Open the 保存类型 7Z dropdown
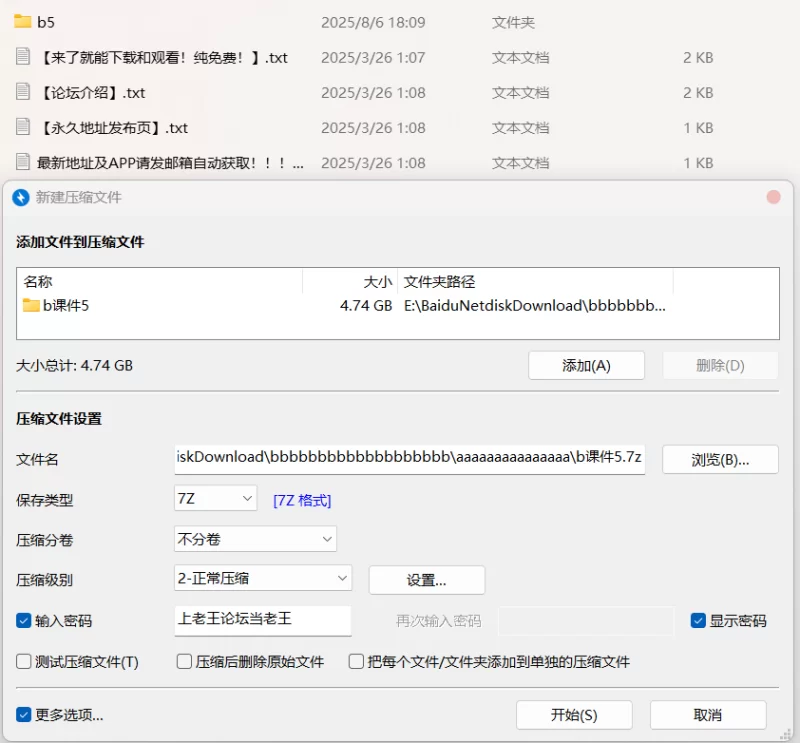Image resolution: width=800 pixels, height=743 pixels. tap(215, 498)
